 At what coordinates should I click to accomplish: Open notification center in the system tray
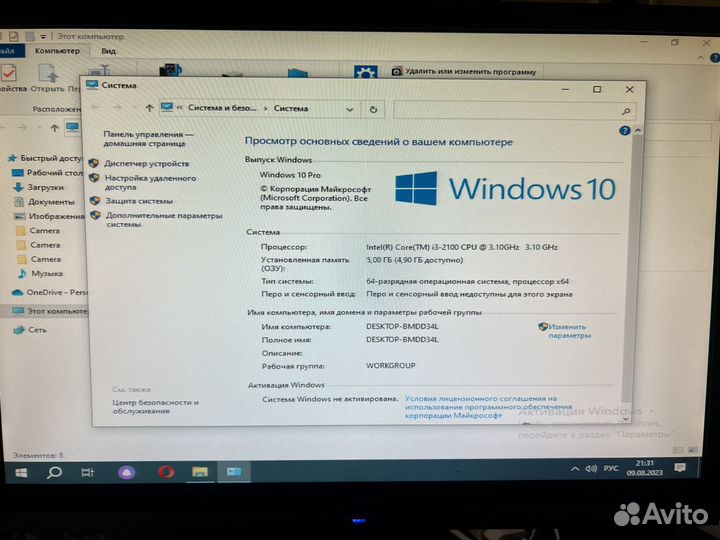pyautogui.click(x=680, y=468)
